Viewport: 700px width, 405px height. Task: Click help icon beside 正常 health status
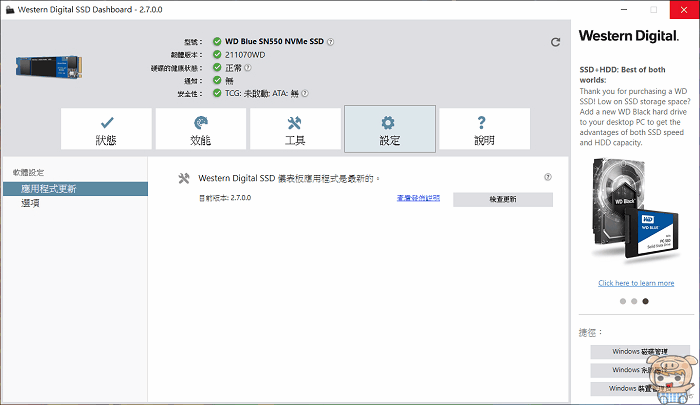coord(248,67)
